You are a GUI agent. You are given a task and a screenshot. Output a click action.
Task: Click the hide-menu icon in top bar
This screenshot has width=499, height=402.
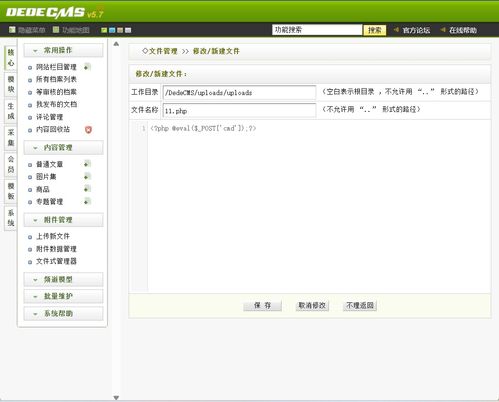12,30
